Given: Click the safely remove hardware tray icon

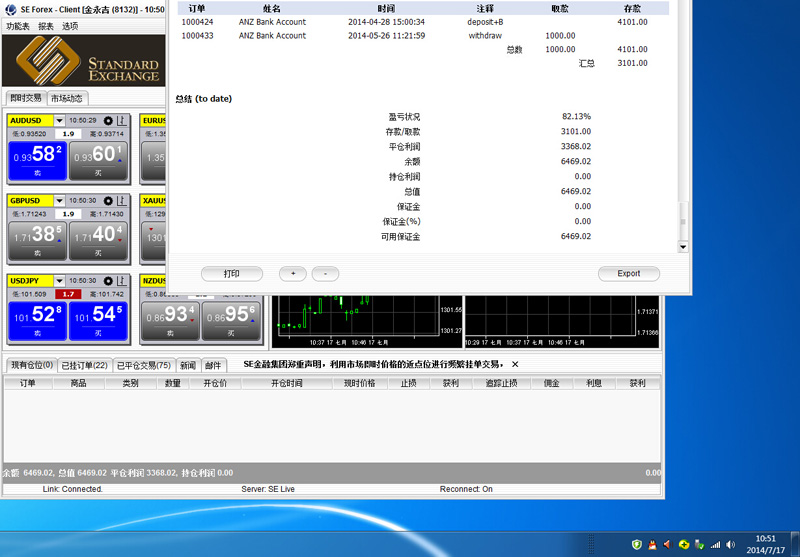Looking at the screenshot, I should tap(699, 544).
